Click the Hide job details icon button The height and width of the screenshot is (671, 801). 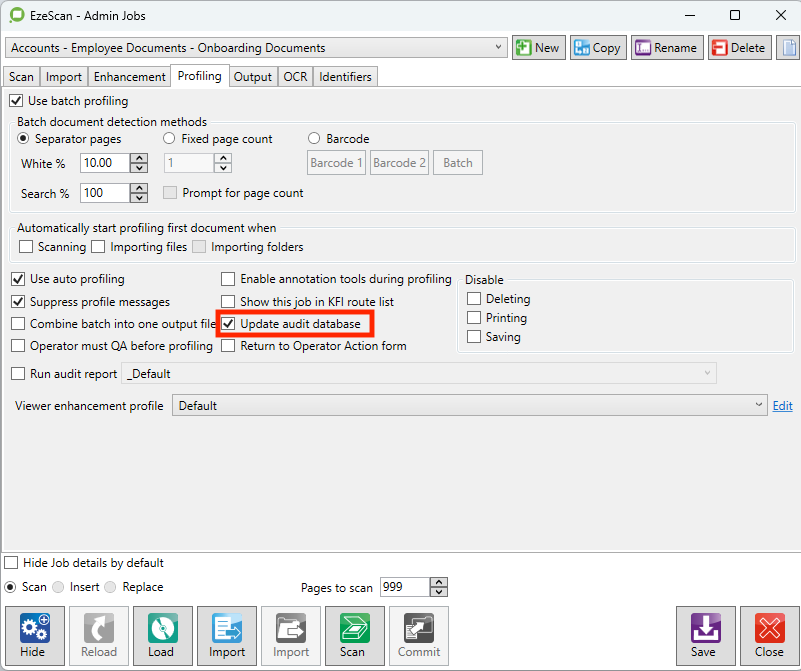pos(35,635)
